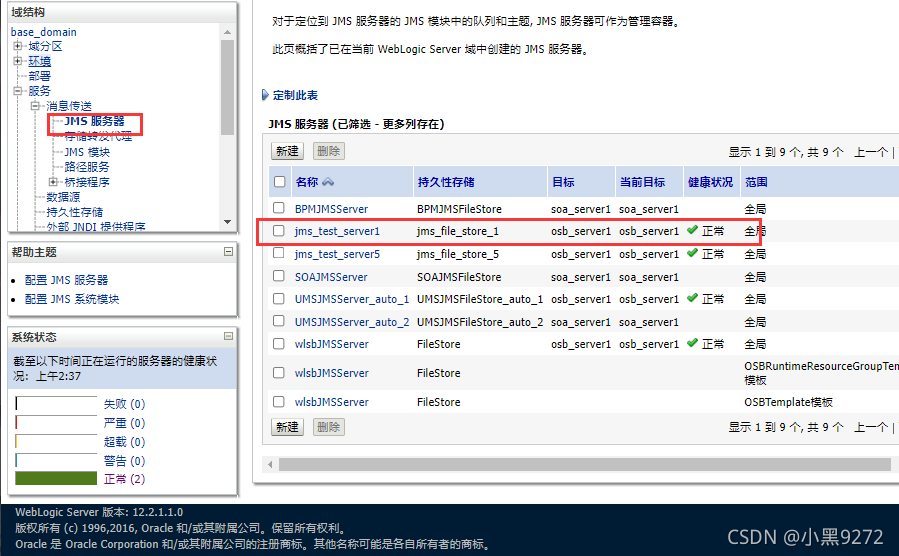Click horizontal scrollbar left arrow
Screen dimensions: 899x556
pos(270,464)
